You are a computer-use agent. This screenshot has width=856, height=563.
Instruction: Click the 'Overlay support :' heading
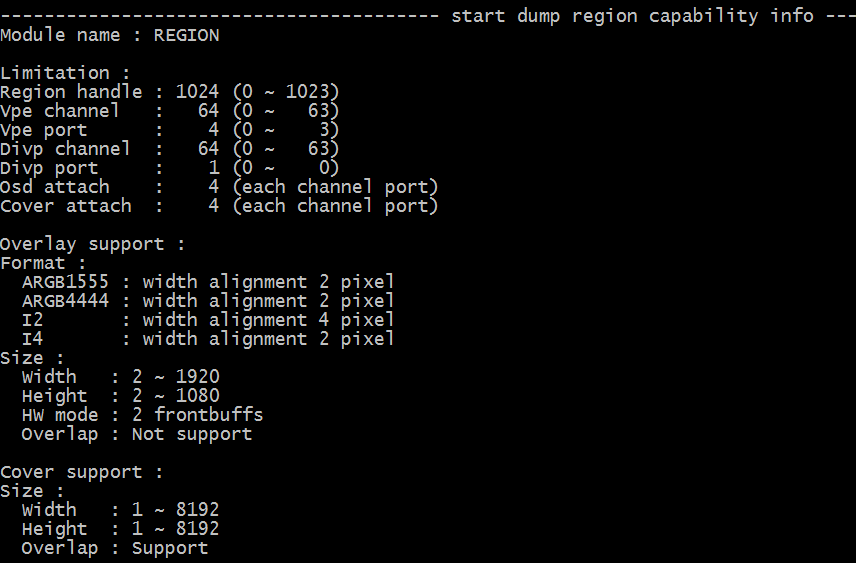coord(93,244)
